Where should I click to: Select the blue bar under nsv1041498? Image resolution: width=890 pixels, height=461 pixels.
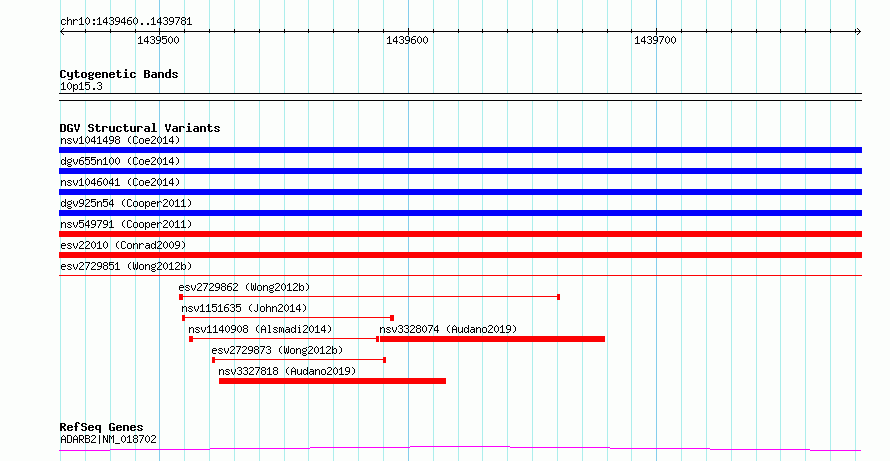click(460, 150)
